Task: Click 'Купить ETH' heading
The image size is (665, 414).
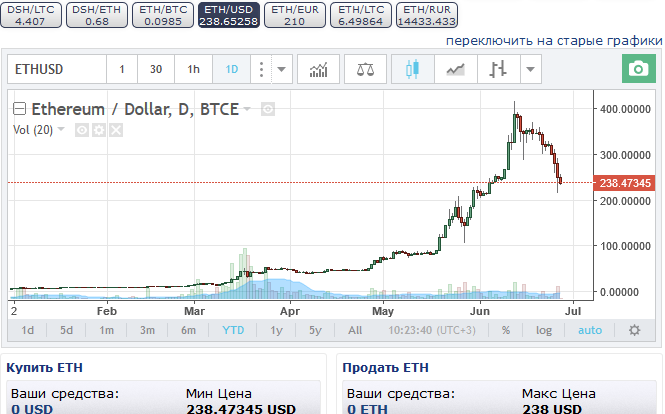Action: pyautogui.click(x=45, y=367)
